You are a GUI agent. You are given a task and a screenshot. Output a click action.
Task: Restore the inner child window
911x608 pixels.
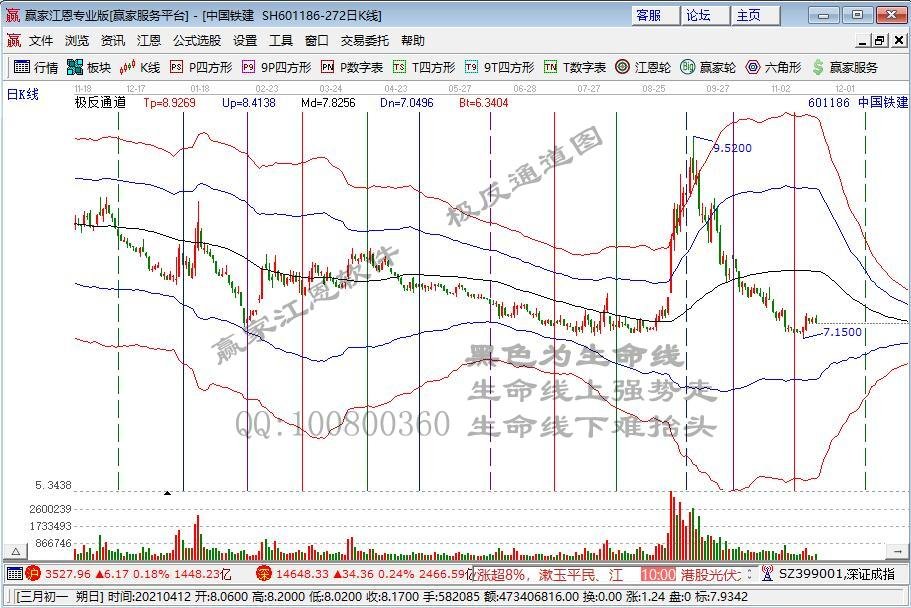point(880,41)
